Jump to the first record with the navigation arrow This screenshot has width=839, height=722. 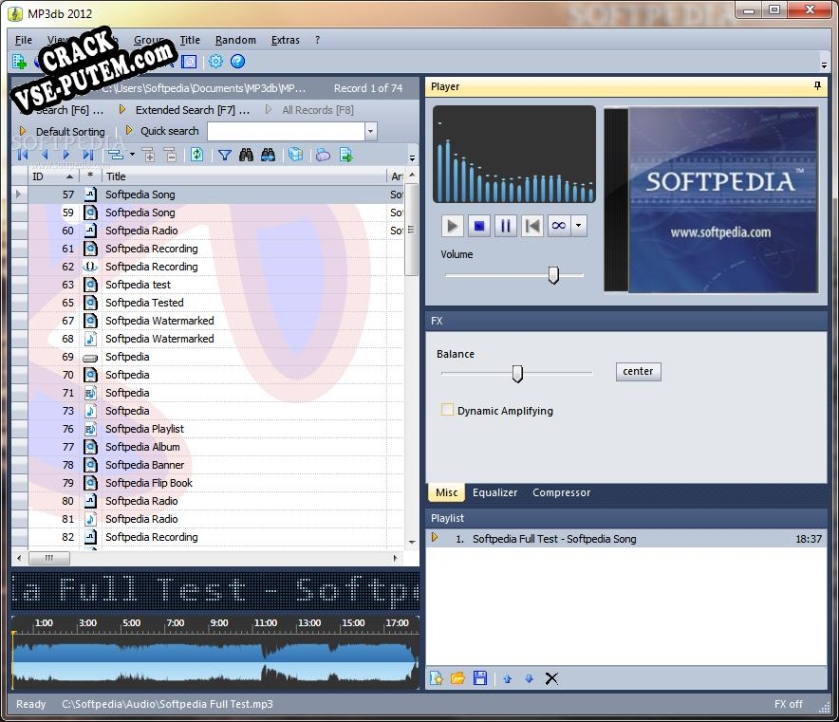coord(22,155)
